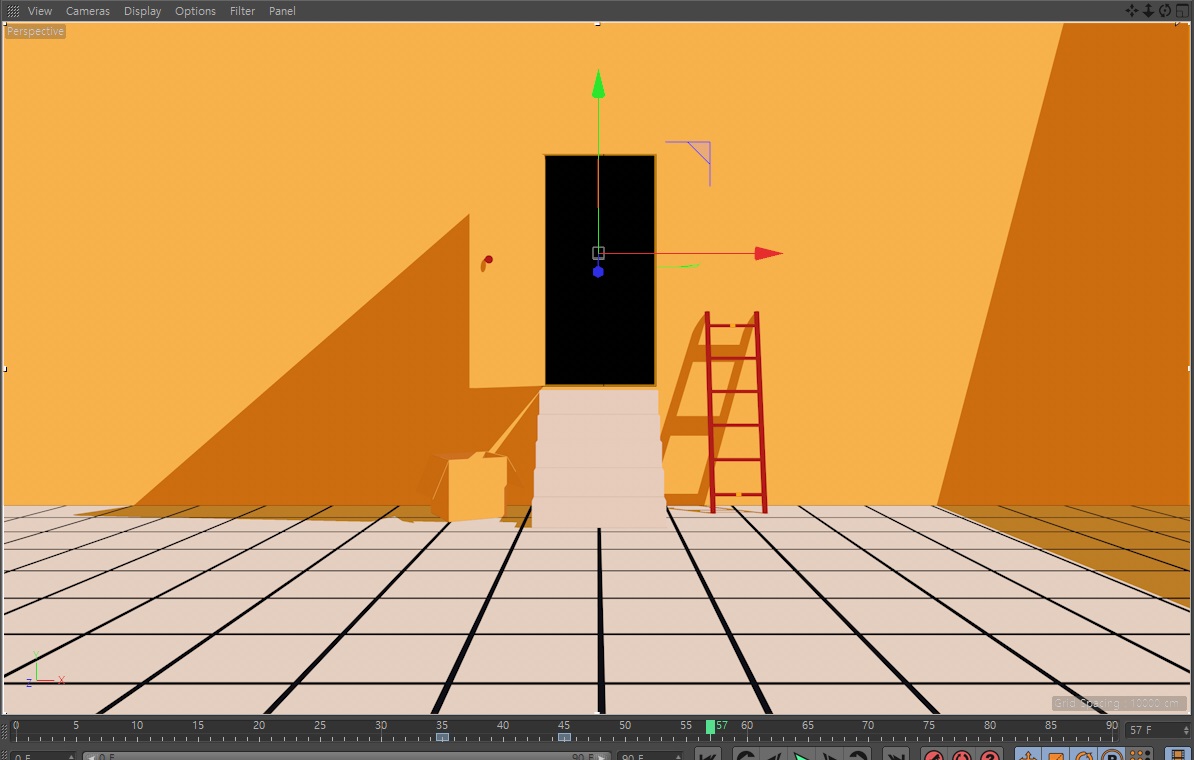Click the red X-axis arrow handle
Viewport: 1194px width, 760px height.
point(768,253)
